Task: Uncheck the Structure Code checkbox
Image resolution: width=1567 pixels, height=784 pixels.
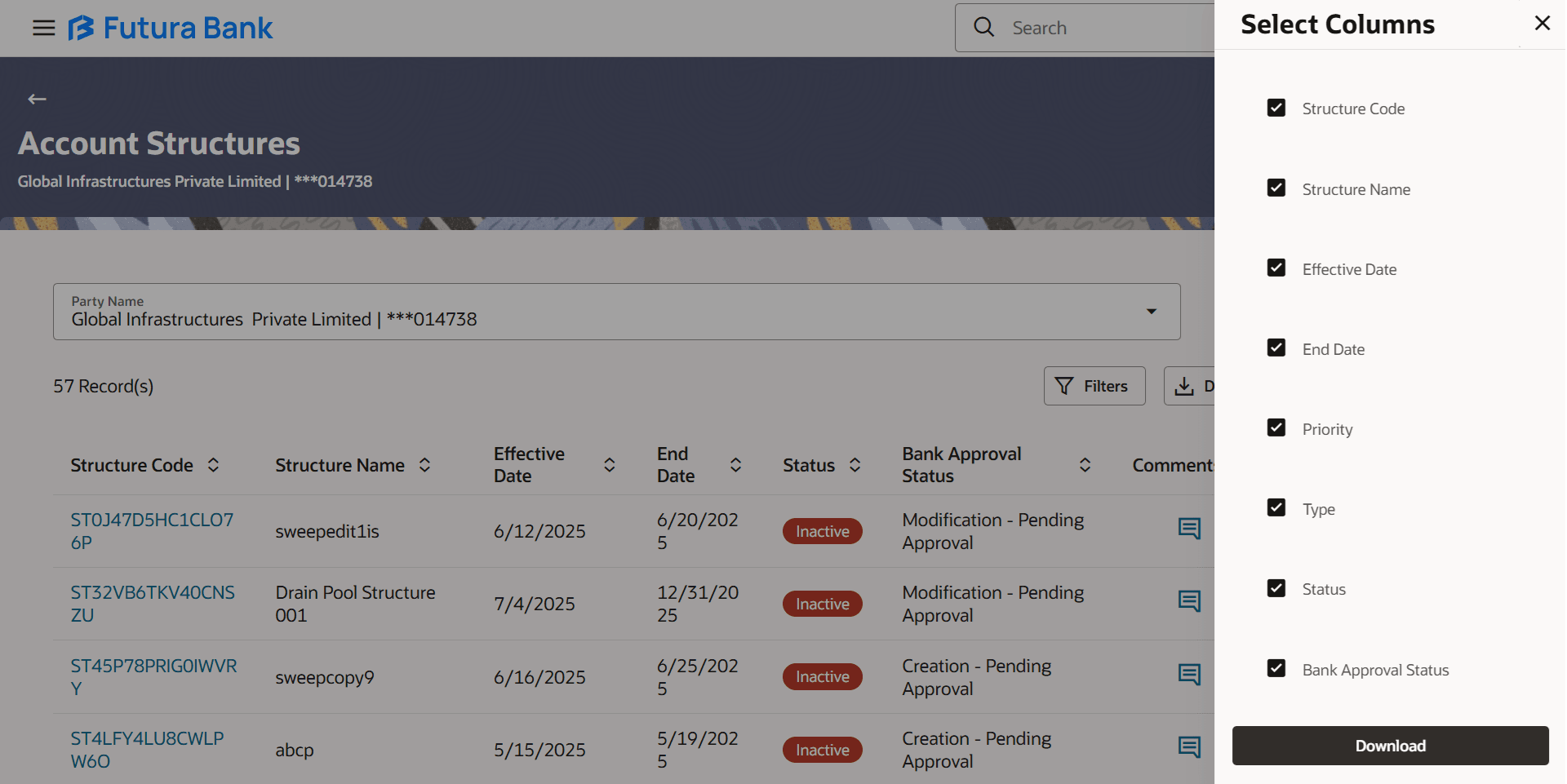Action: tap(1276, 108)
